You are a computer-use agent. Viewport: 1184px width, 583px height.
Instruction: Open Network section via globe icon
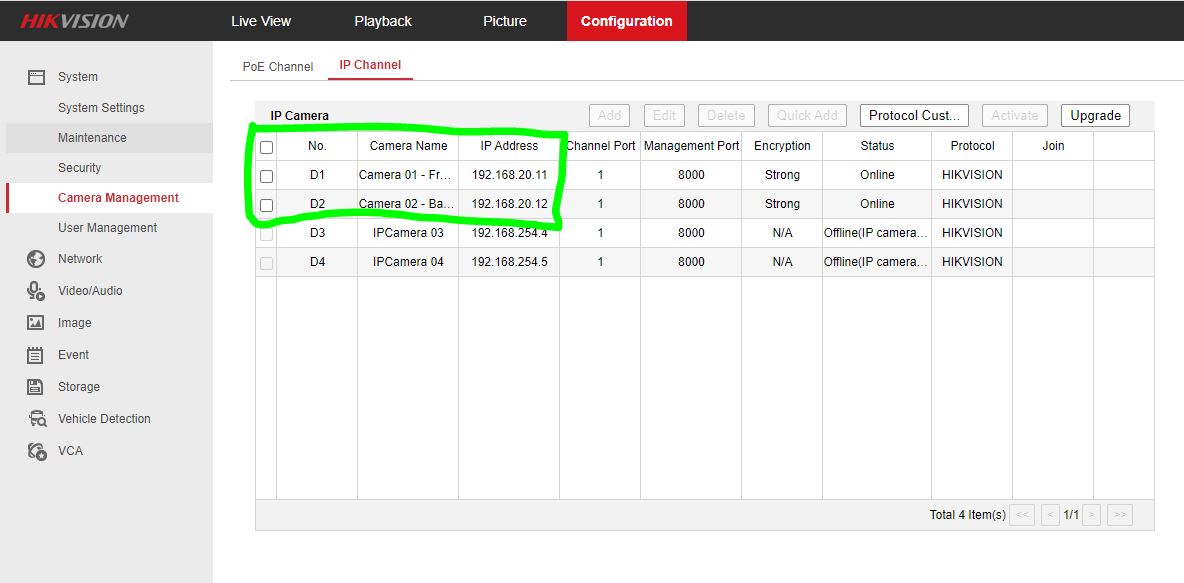(x=36, y=259)
